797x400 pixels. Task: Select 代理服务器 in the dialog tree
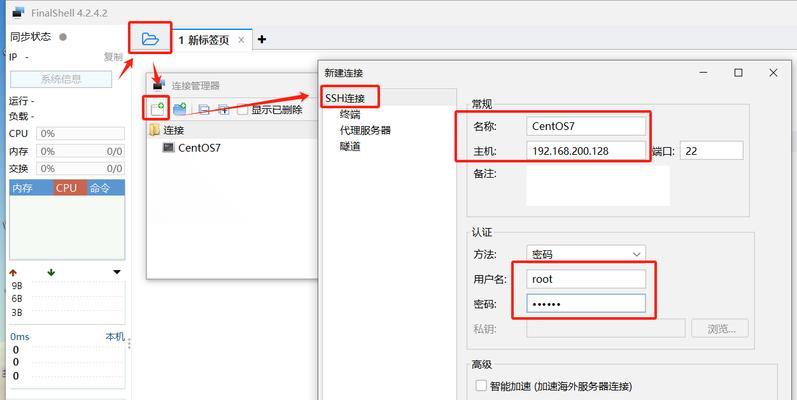pyautogui.click(x=365, y=130)
